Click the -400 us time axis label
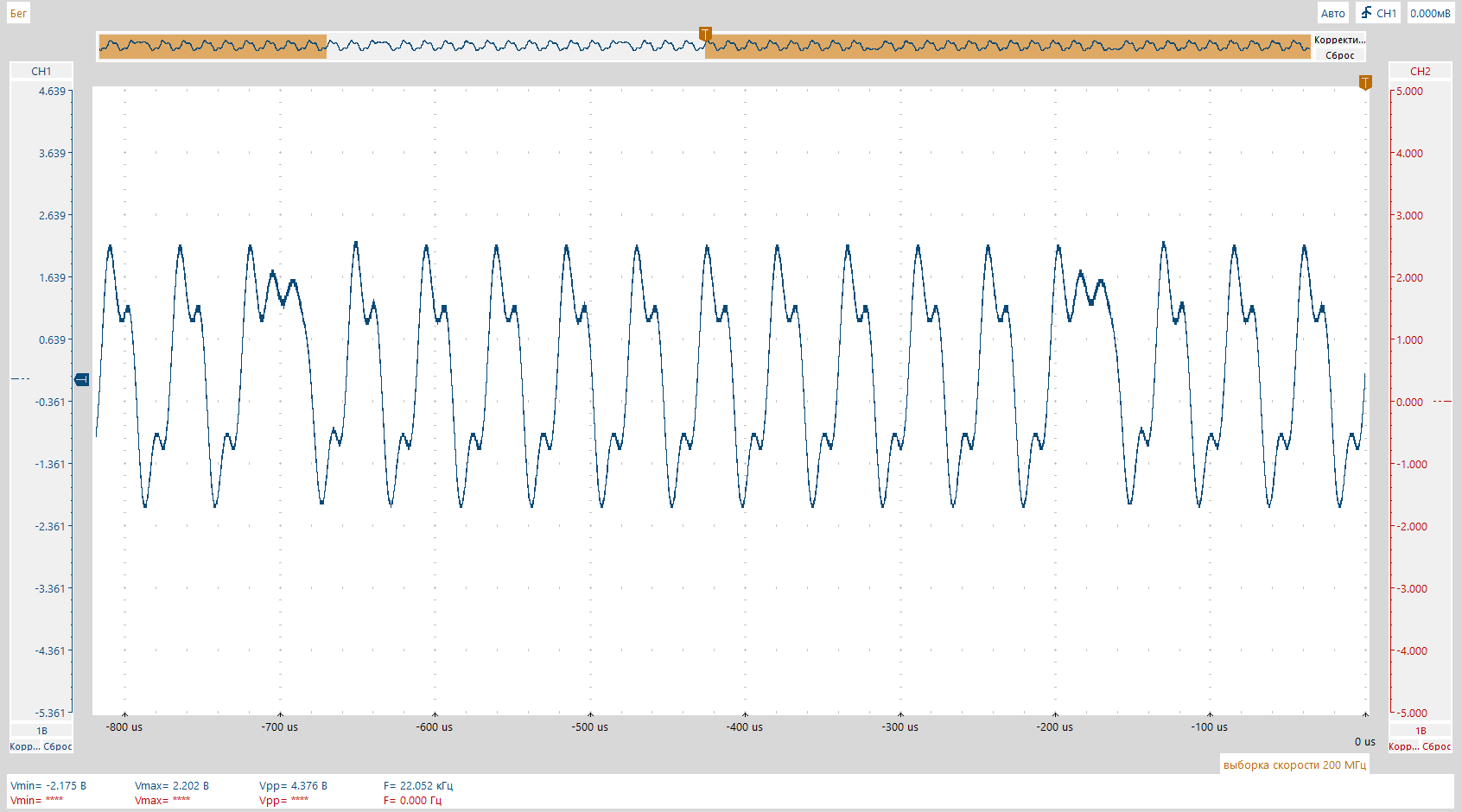 (x=745, y=726)
